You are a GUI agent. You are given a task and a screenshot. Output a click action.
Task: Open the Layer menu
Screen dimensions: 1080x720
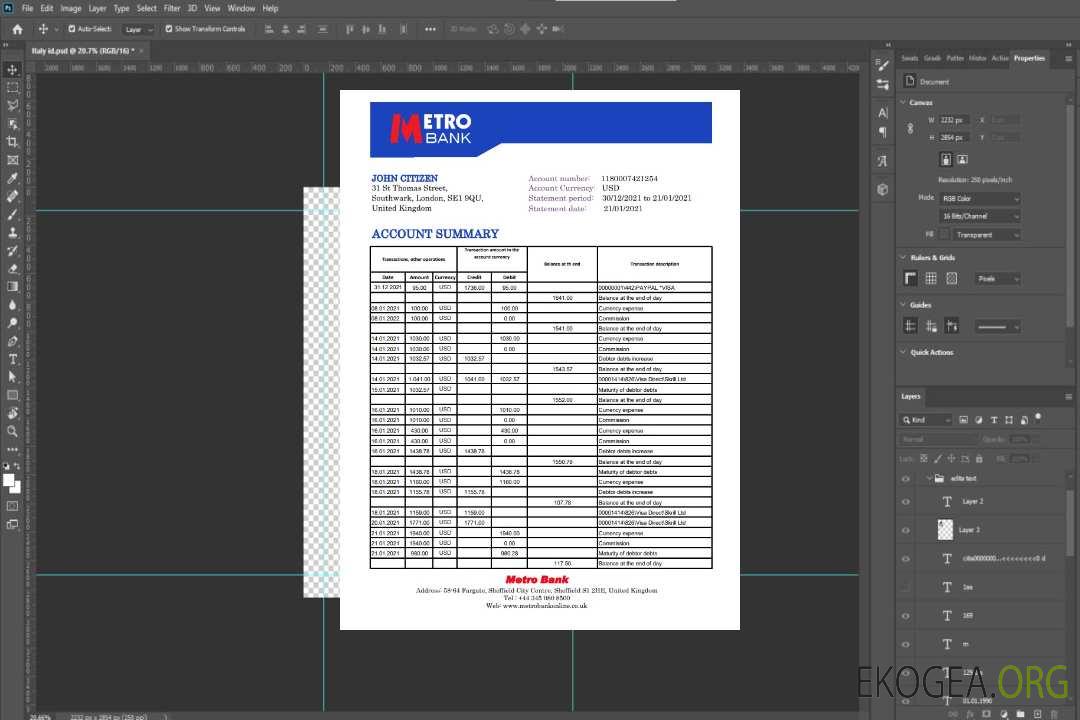click(x=98, y=8)
